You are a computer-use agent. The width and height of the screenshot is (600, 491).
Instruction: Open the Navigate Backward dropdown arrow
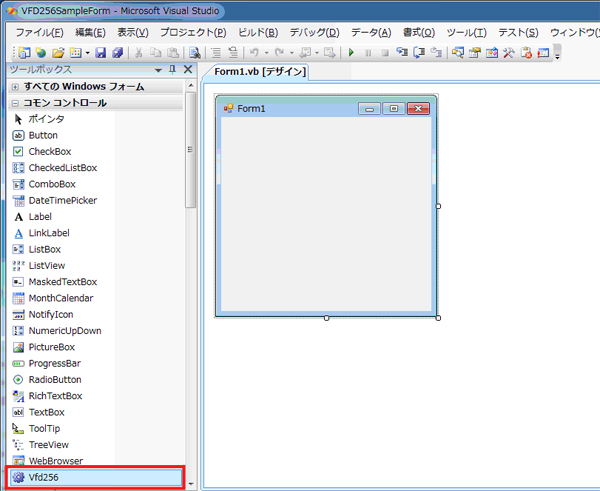point(317,53)
